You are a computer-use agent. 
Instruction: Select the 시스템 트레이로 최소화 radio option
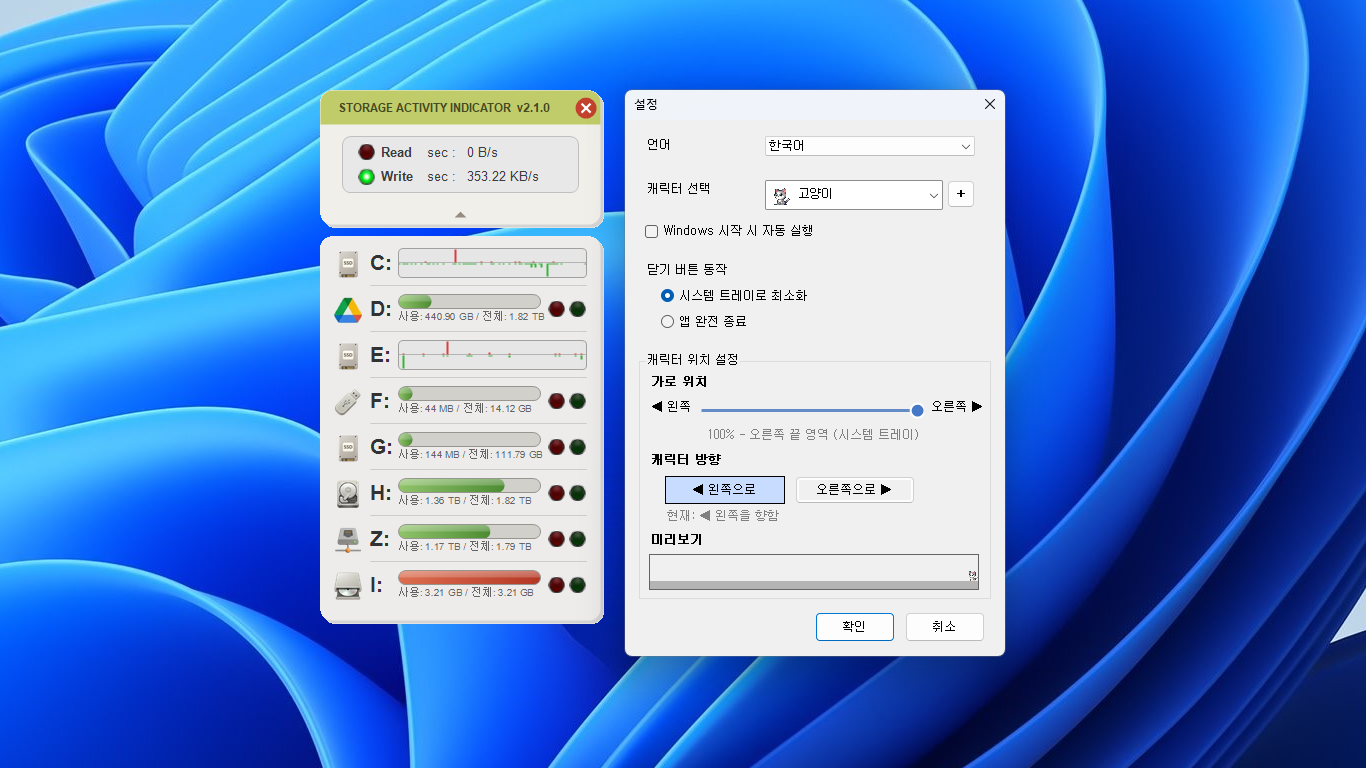coord(668,296)
